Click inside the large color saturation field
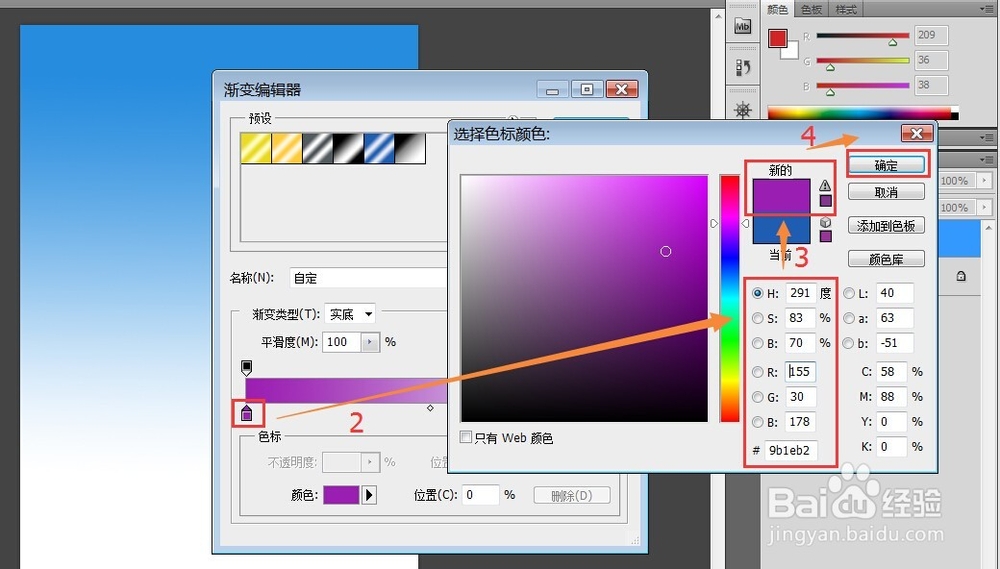1000x569 pixels. (584, 298)
